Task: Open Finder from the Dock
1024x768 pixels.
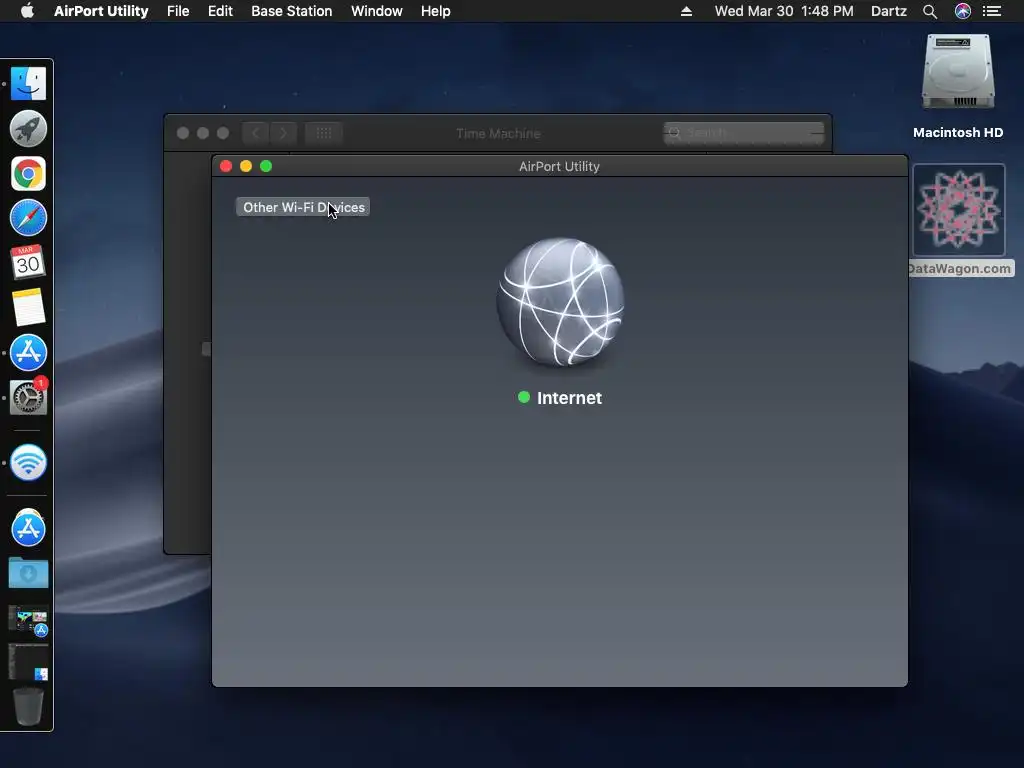Action: point(28,84)
